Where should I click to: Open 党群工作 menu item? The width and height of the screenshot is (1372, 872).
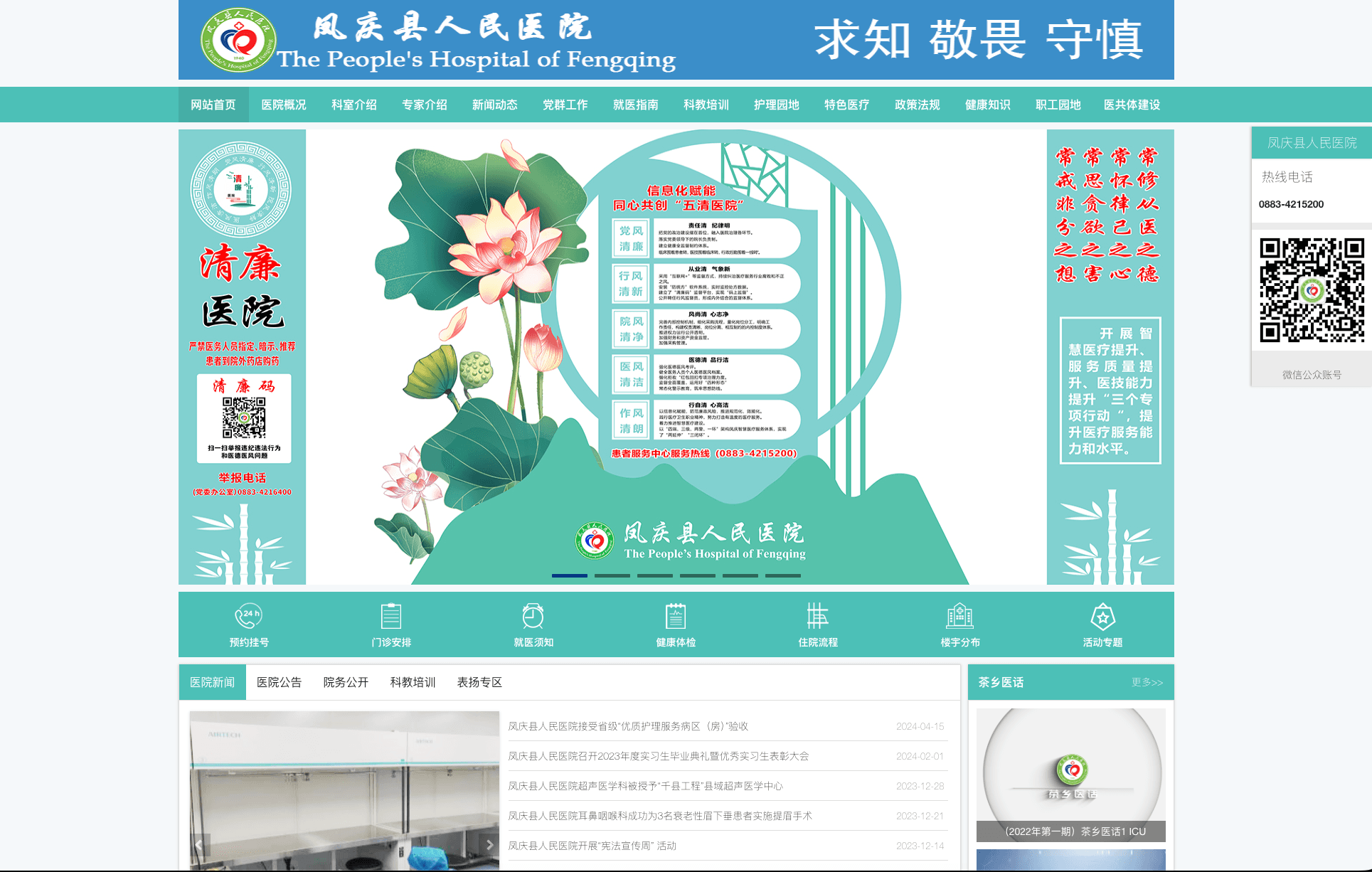tap(565, 105)
